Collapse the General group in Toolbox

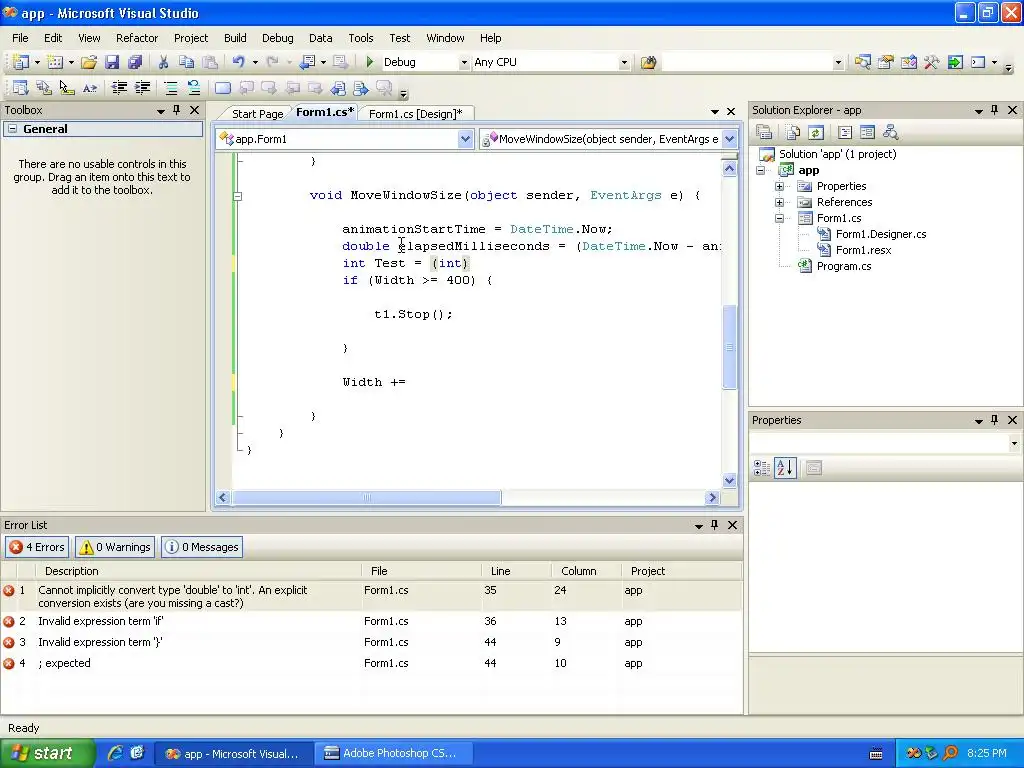12,129
